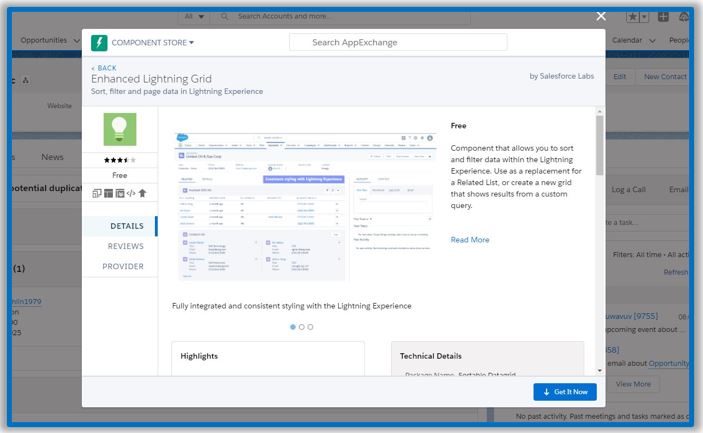This screenshot has width=703, height=433.
Task: Open the News tab in background
Action: tap(52, 157)
